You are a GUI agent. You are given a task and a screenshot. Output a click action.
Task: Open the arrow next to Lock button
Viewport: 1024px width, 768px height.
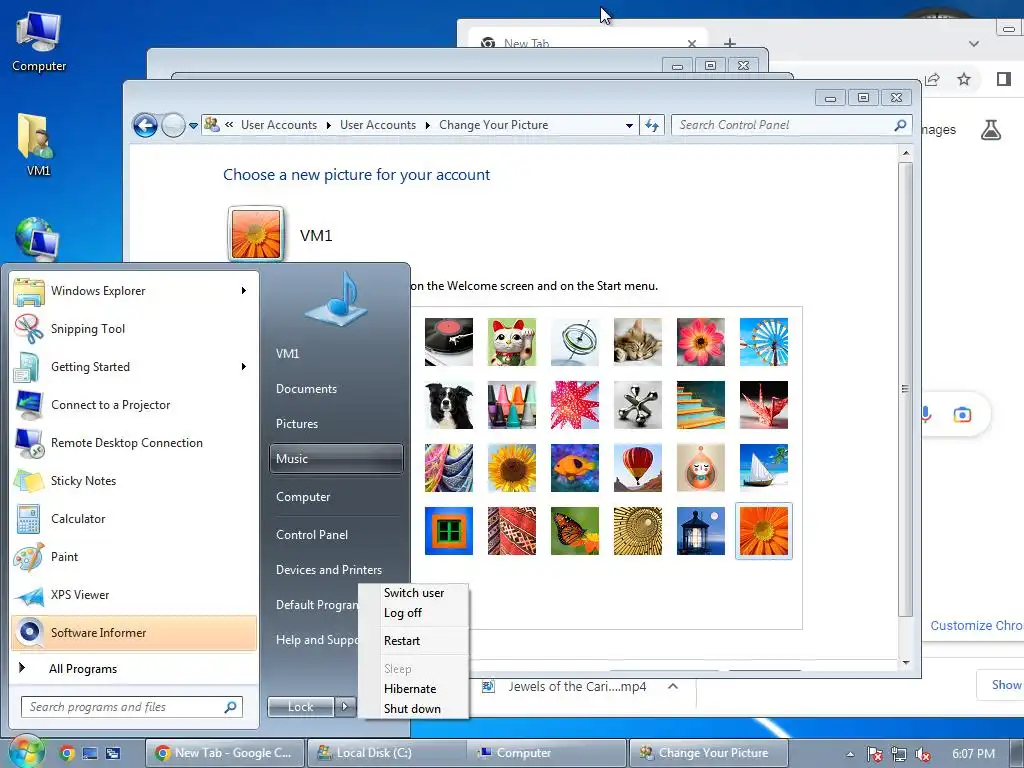(345, 706)
